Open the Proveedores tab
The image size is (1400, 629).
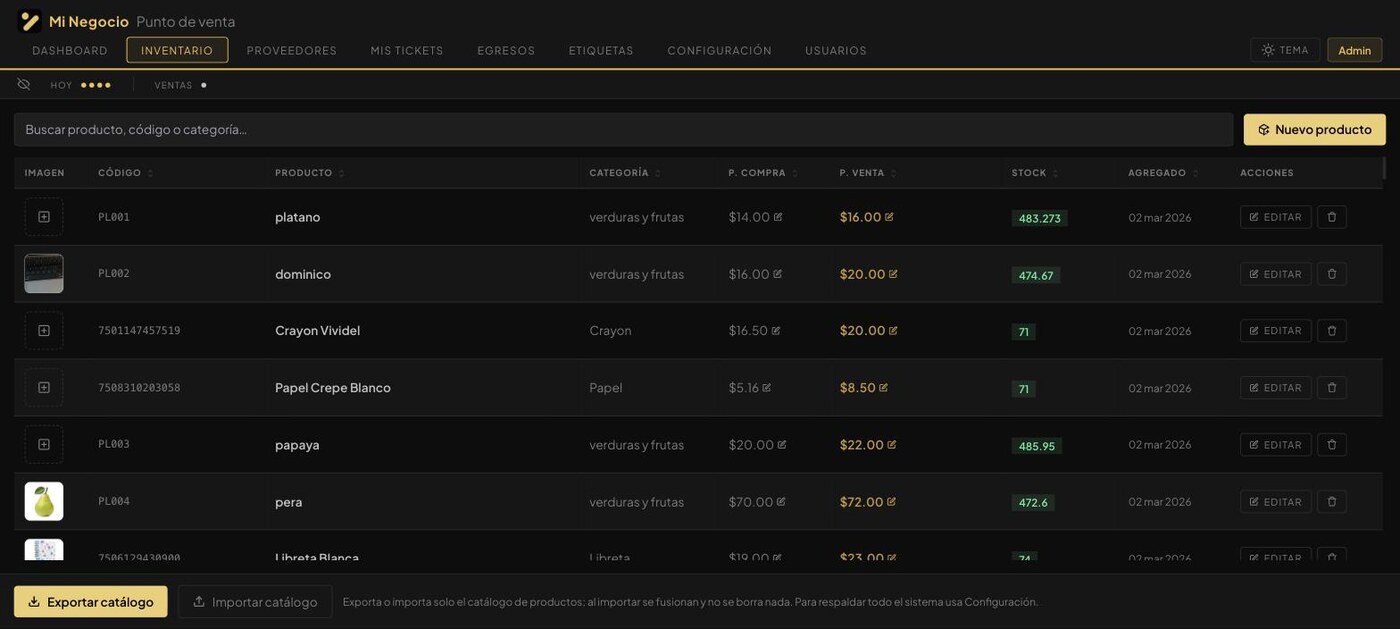(x=292, y=50)
